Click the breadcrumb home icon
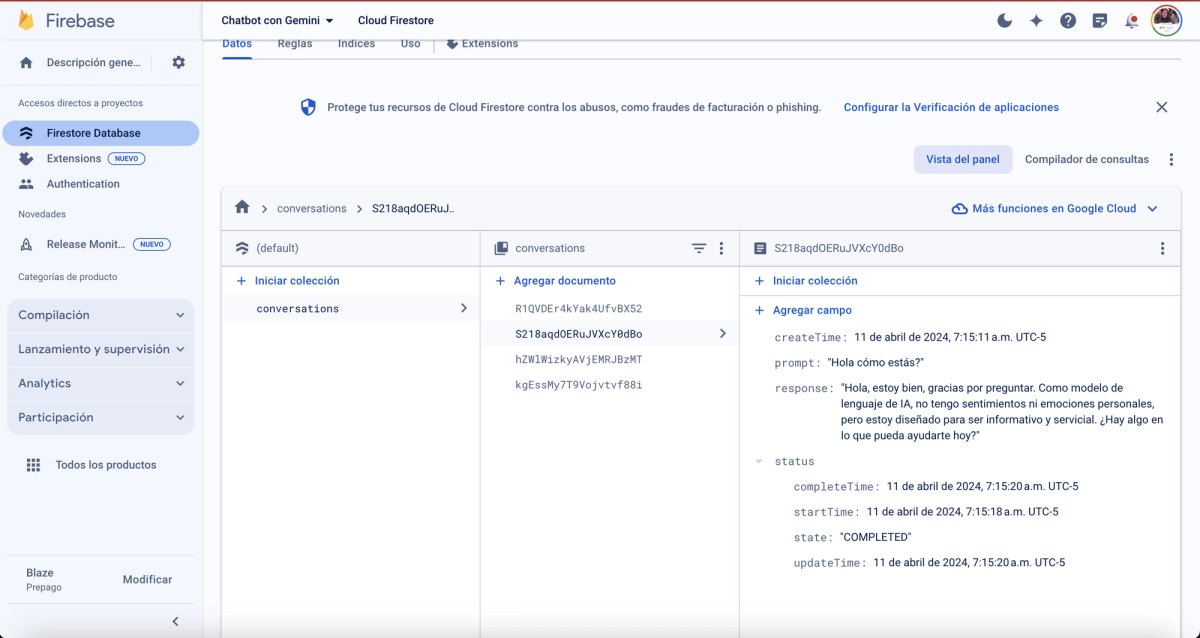 coord(242,208)
